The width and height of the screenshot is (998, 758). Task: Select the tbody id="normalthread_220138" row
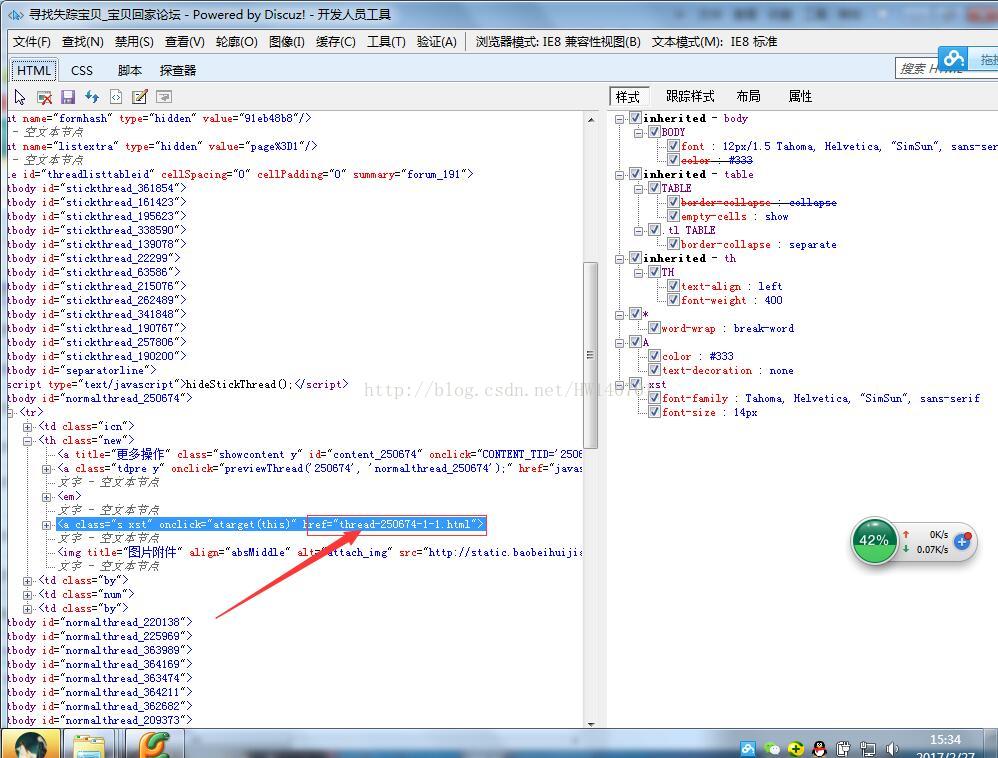click(99, 622)
